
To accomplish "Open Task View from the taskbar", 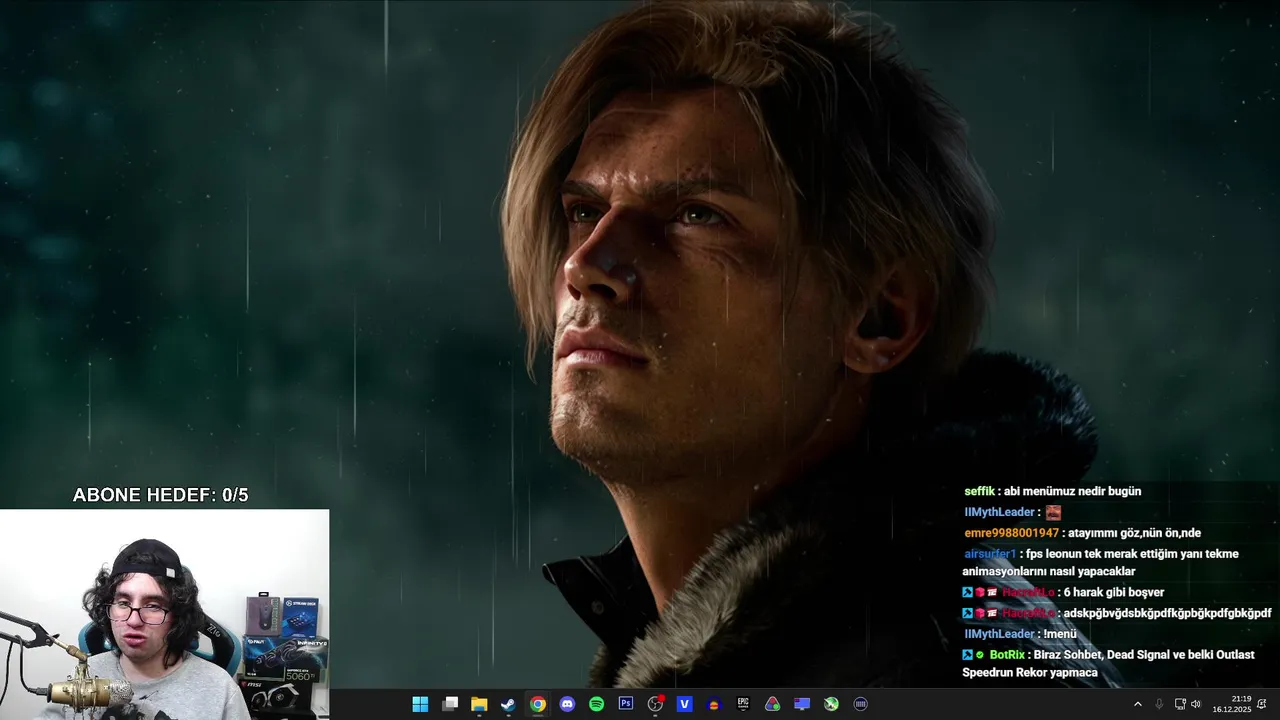I will [x=450, y=704].
